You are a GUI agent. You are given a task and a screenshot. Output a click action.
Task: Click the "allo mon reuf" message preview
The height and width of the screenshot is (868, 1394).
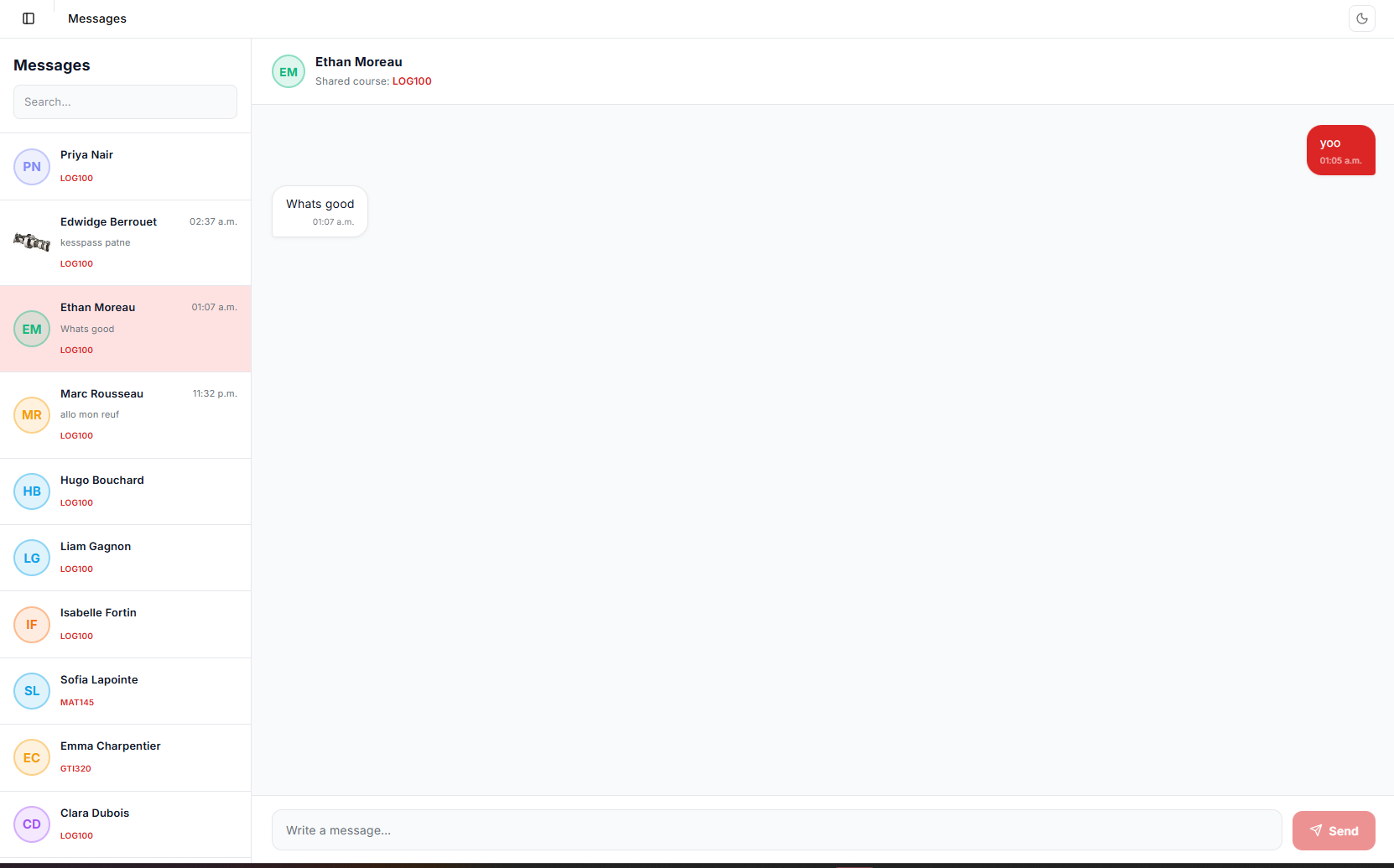(90, 414)
